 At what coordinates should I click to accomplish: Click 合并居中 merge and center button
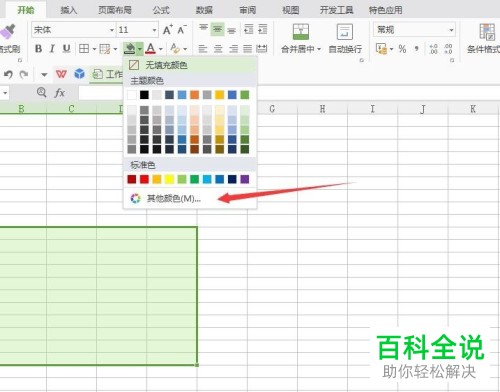(300, 38)
